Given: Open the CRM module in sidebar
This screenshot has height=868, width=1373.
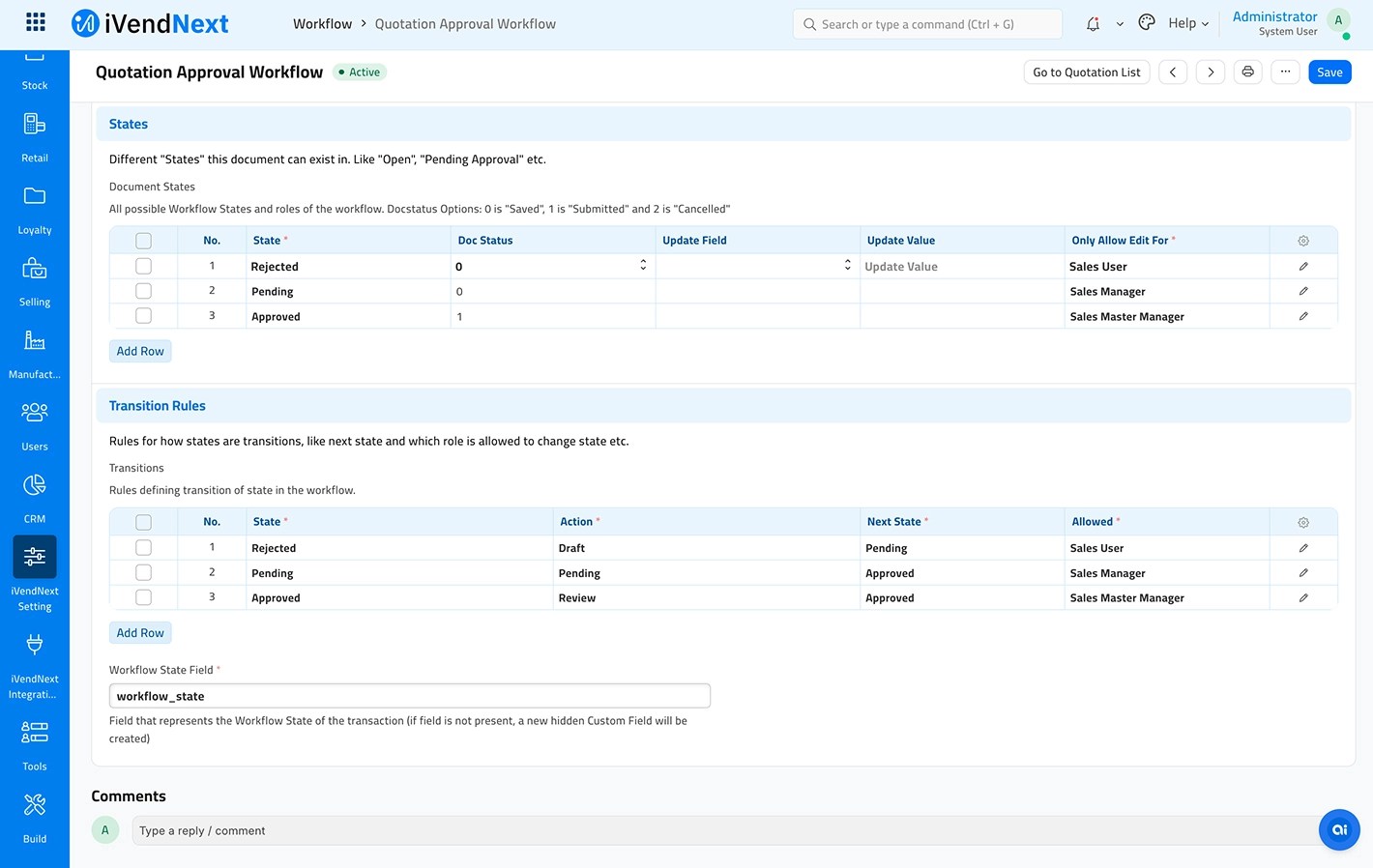Looking at the screenshot, I should tap(35, 499).
